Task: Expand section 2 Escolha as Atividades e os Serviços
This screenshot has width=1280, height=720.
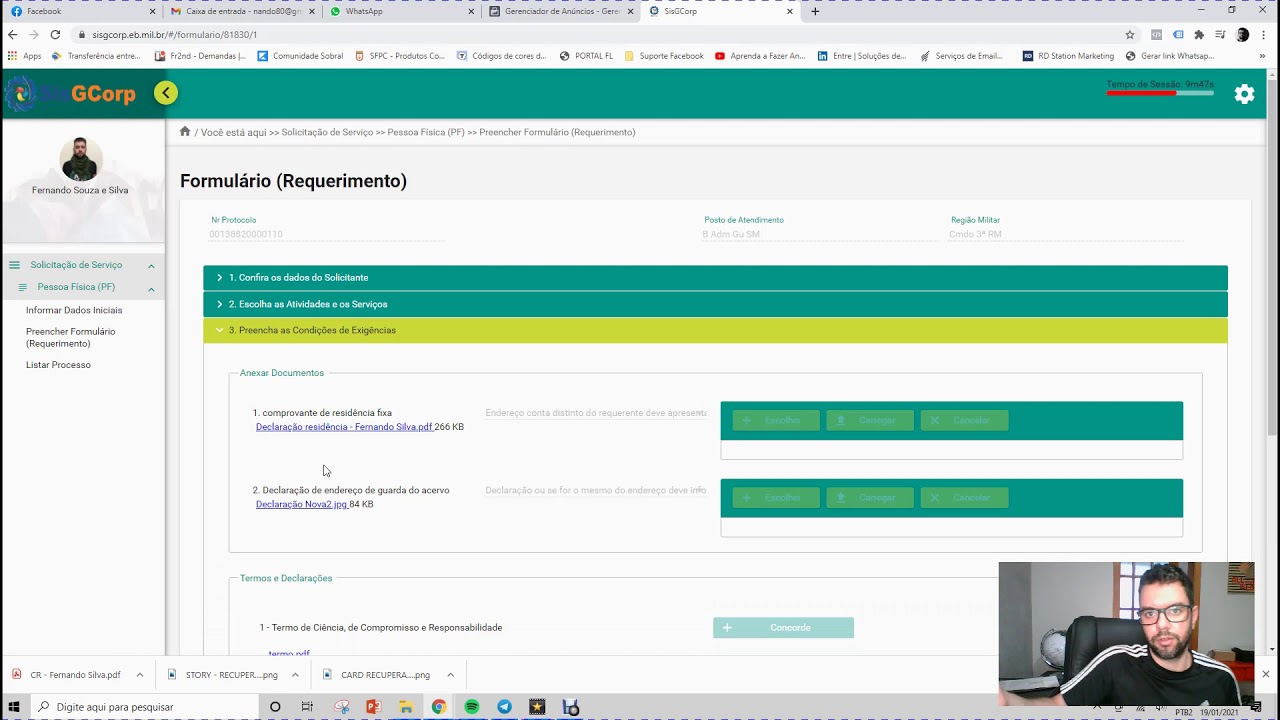Action: [x=715, y=304]
